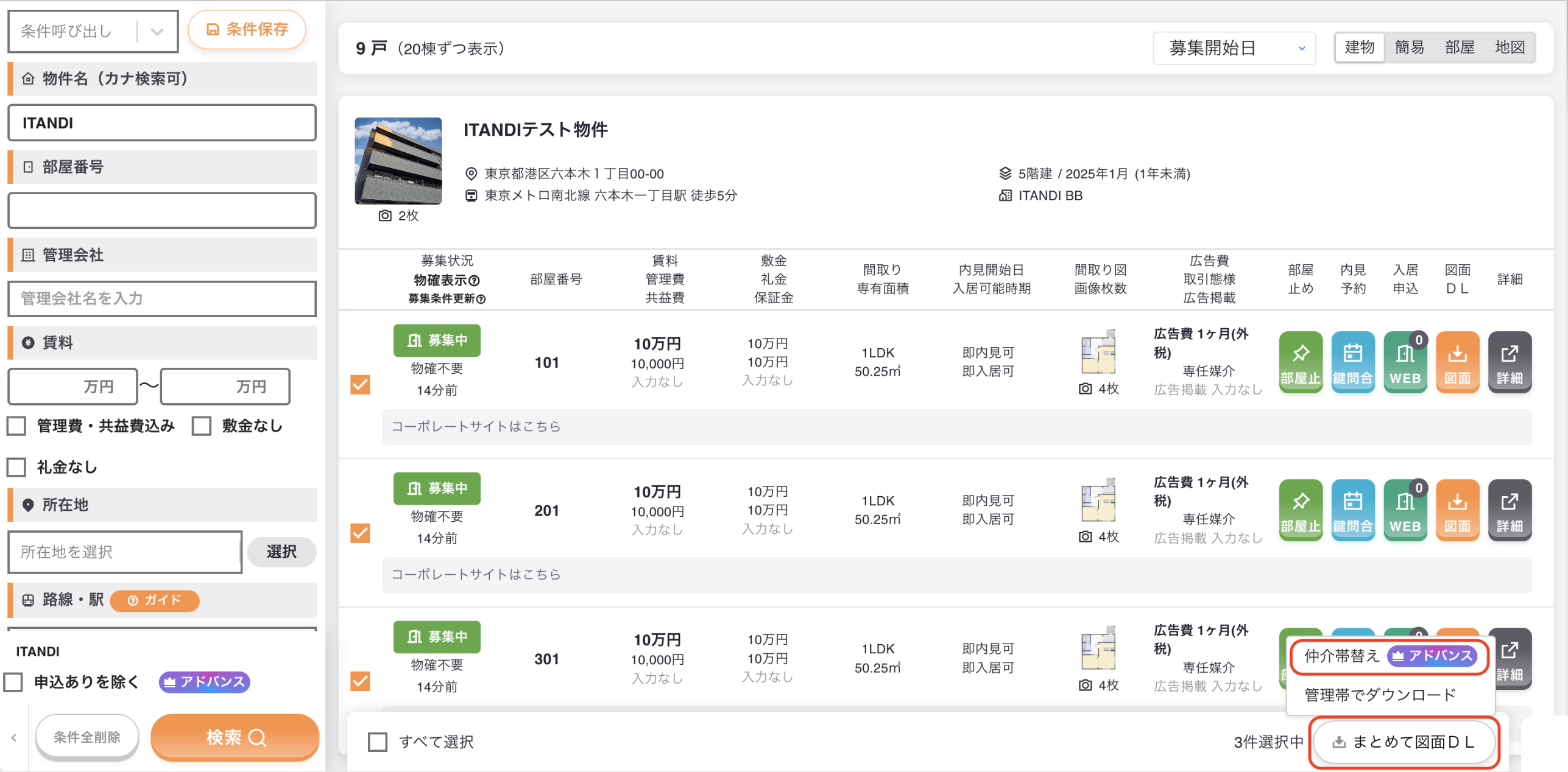Screen dimensions: 1568x772
Task: Click the WEB application icon for room 201
Action: click(1405, 510)
